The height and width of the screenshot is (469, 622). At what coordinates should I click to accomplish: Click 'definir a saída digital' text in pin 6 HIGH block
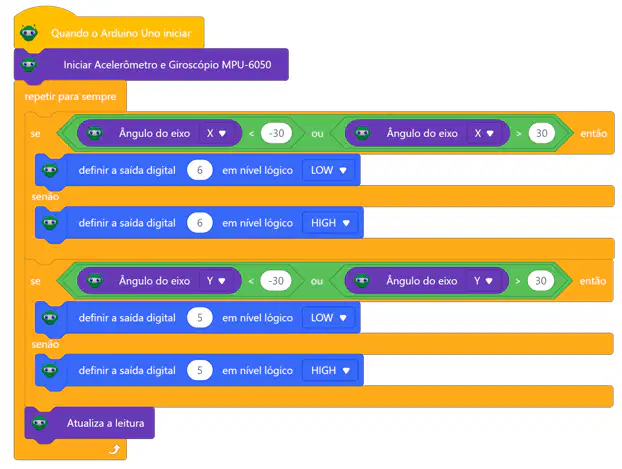coord(127,223)
